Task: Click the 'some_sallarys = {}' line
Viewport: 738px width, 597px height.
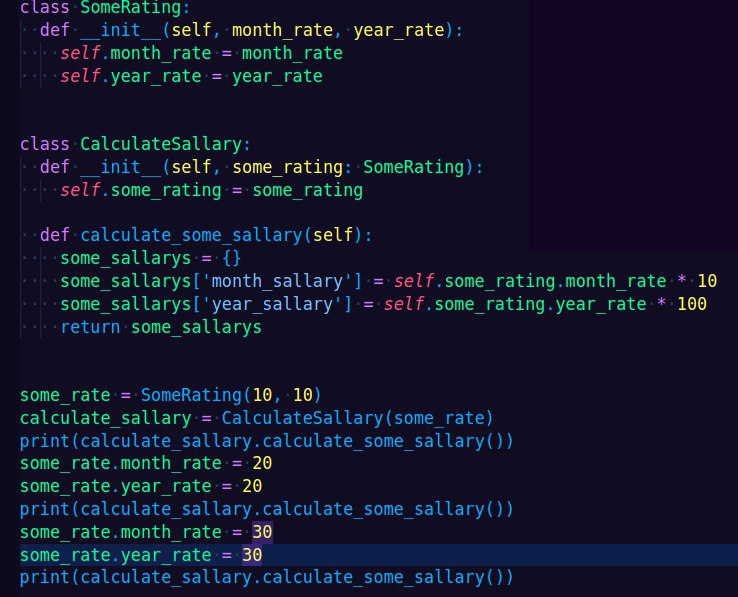Action: coord(151,258)
